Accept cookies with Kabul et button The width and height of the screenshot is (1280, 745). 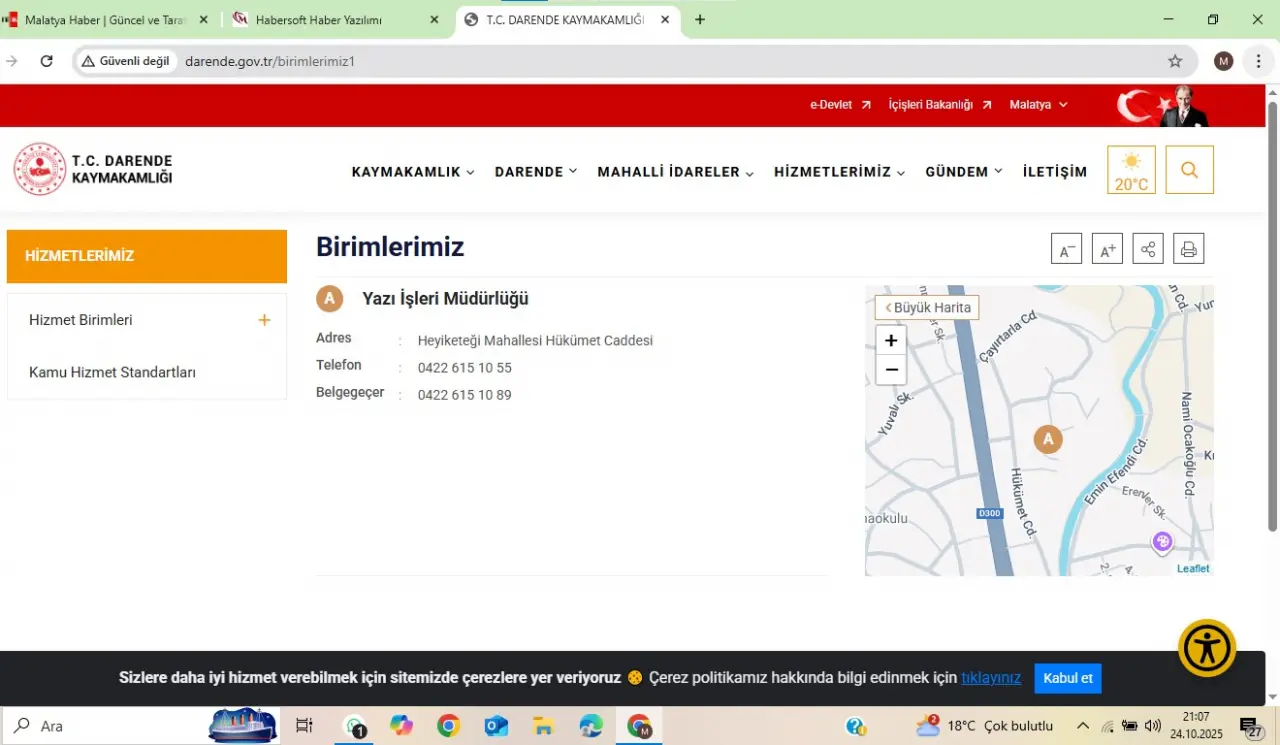1067,678
